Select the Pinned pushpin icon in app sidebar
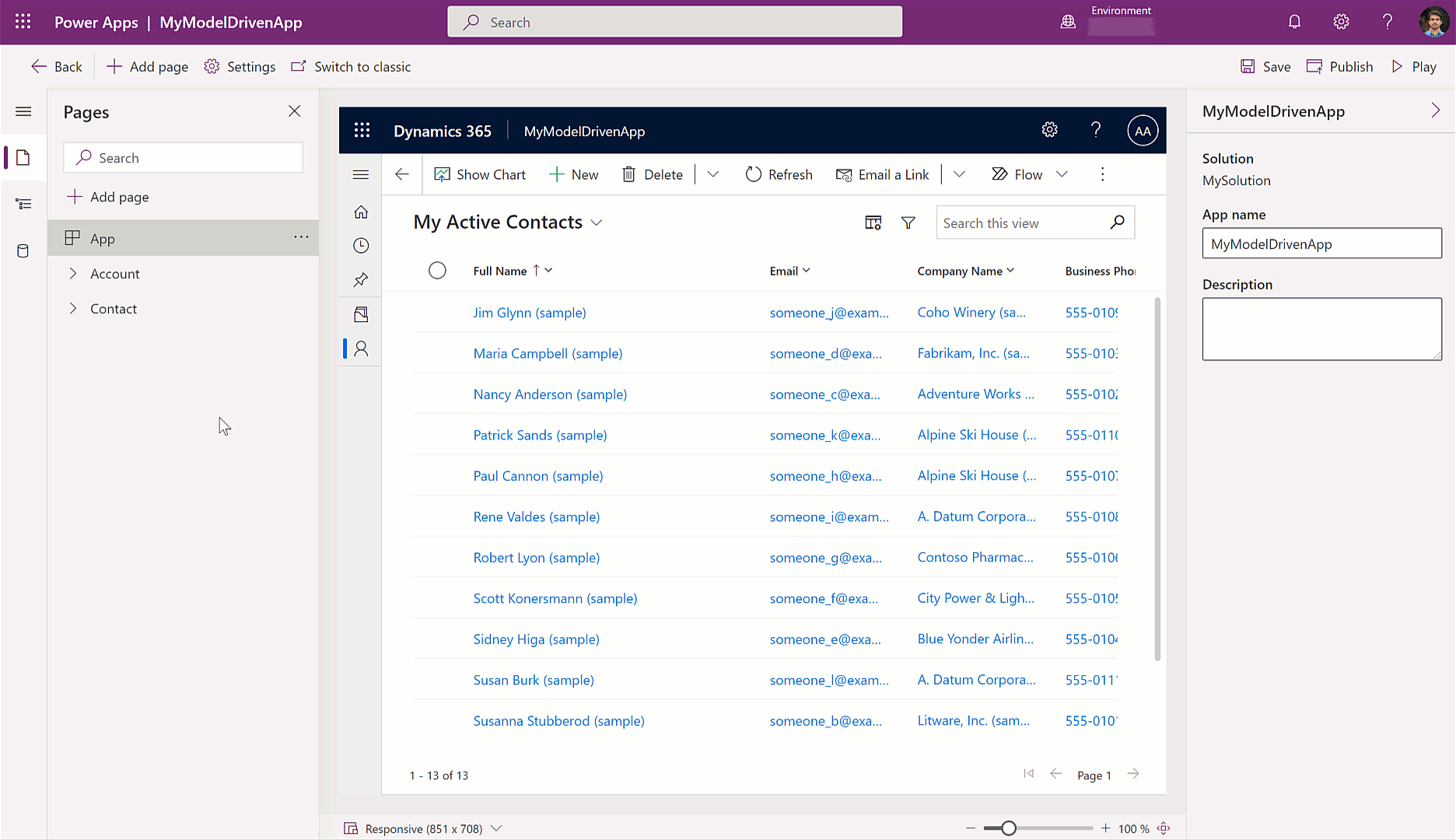Image resolution: width=1456 pixels, height=840 pixels. (x=361, y=279)
